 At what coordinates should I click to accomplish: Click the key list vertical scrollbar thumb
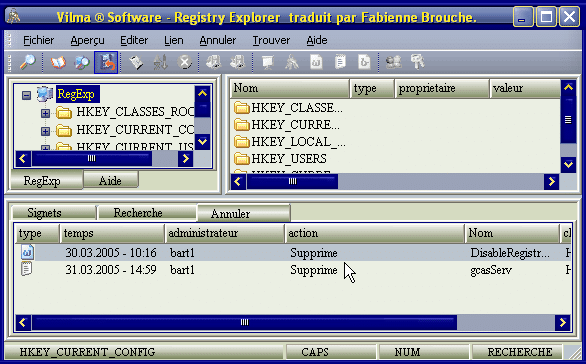[568, 120]
